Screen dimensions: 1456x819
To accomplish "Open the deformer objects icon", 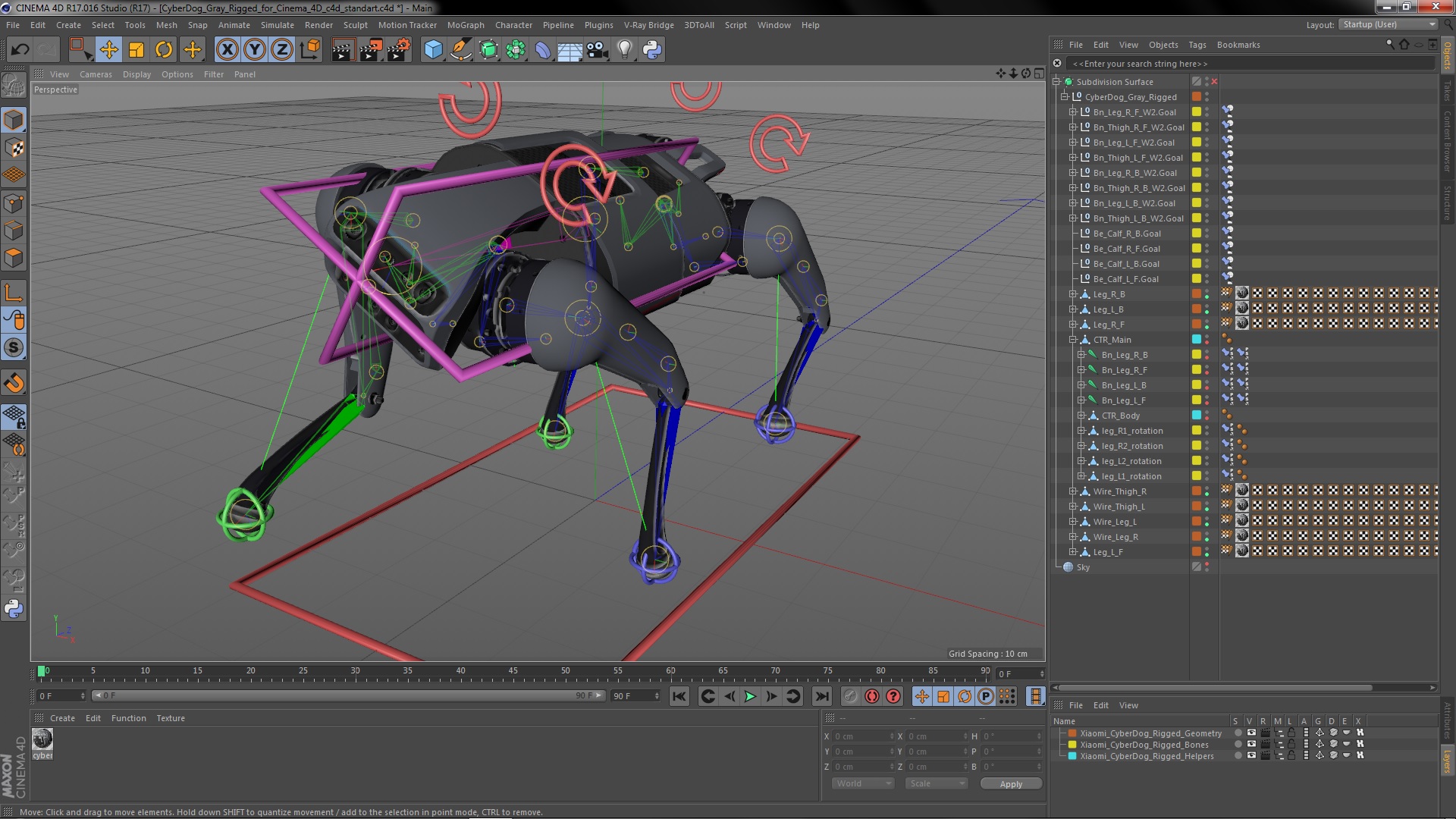I will pos(543,50).
